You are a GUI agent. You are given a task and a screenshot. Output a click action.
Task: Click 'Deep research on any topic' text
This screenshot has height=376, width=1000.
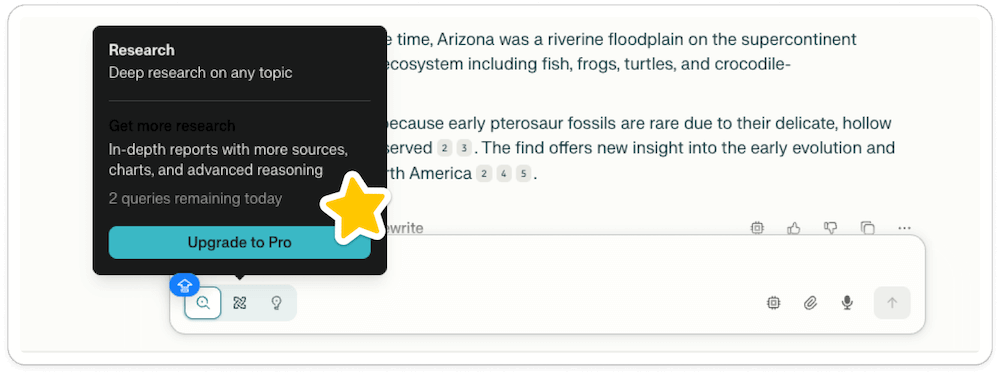pyautogui.click(x=200, y=73)
